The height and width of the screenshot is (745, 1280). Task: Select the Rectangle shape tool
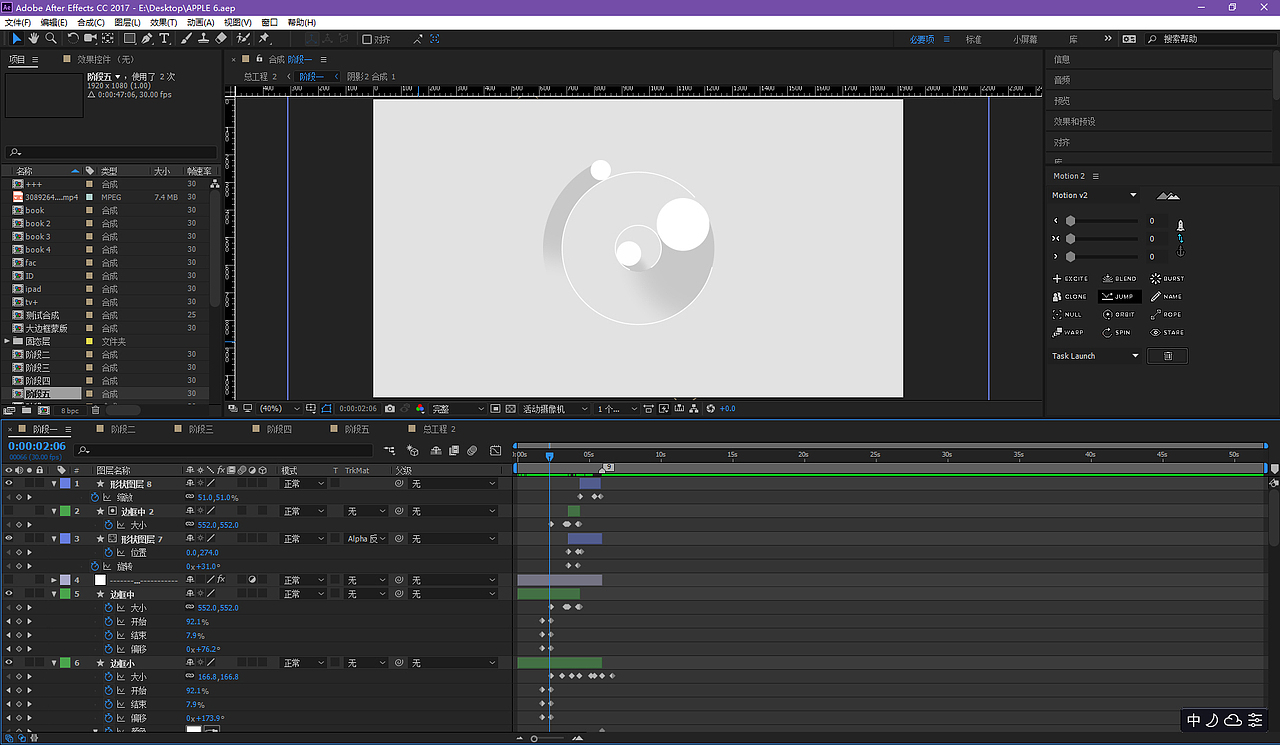129,39
